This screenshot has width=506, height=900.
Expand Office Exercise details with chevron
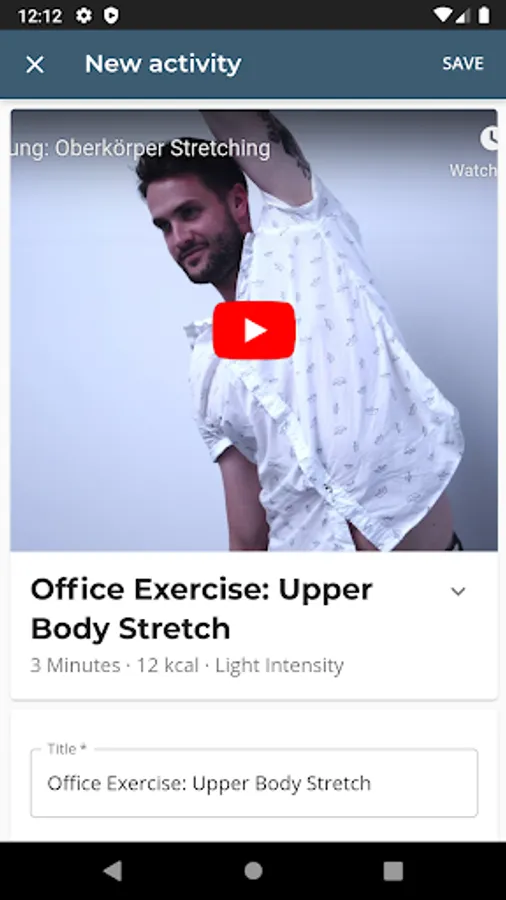tap(458, 591)
